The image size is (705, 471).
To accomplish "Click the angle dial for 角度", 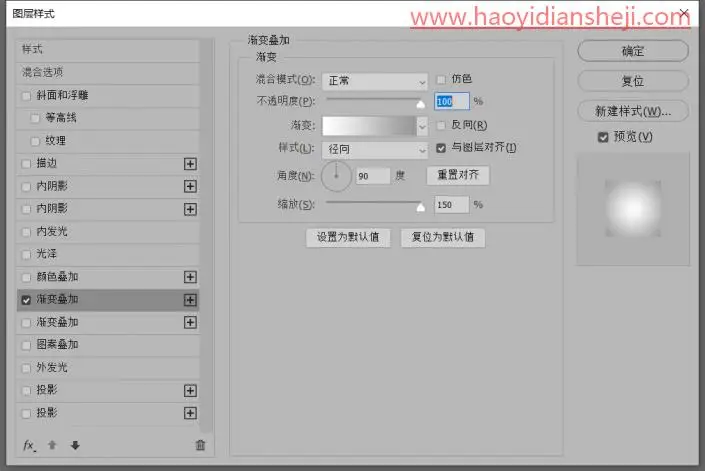I will click(x=336, y=176).
